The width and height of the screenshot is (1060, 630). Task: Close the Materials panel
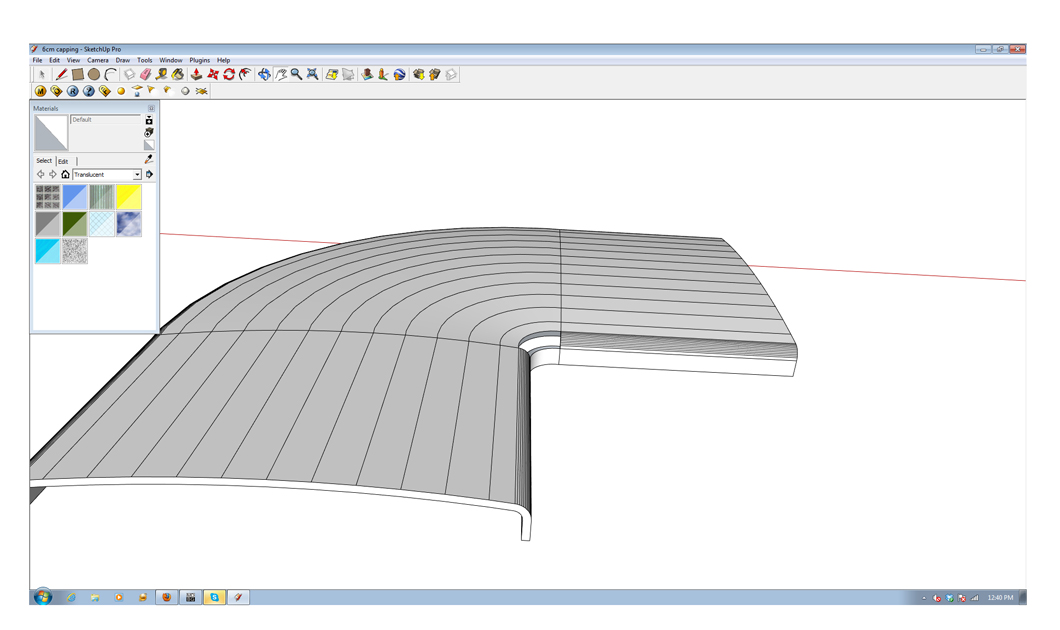[151, 108]
